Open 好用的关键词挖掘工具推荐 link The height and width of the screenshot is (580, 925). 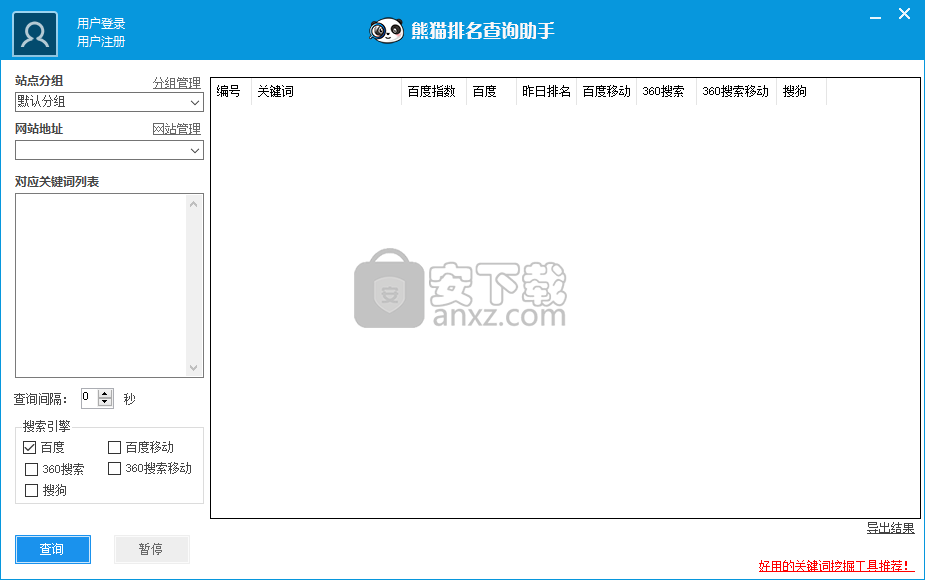[836, 566]
